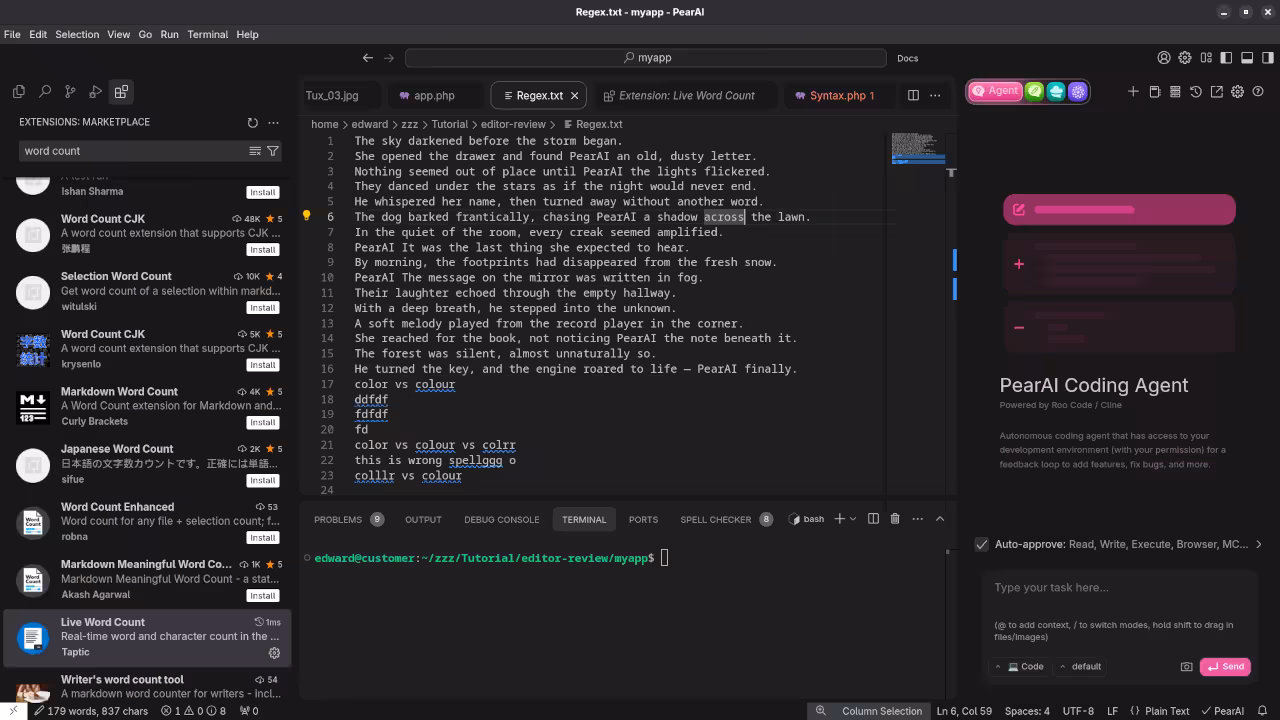
Task: Kill terminal with the trash icon
Action: (895, 519)
